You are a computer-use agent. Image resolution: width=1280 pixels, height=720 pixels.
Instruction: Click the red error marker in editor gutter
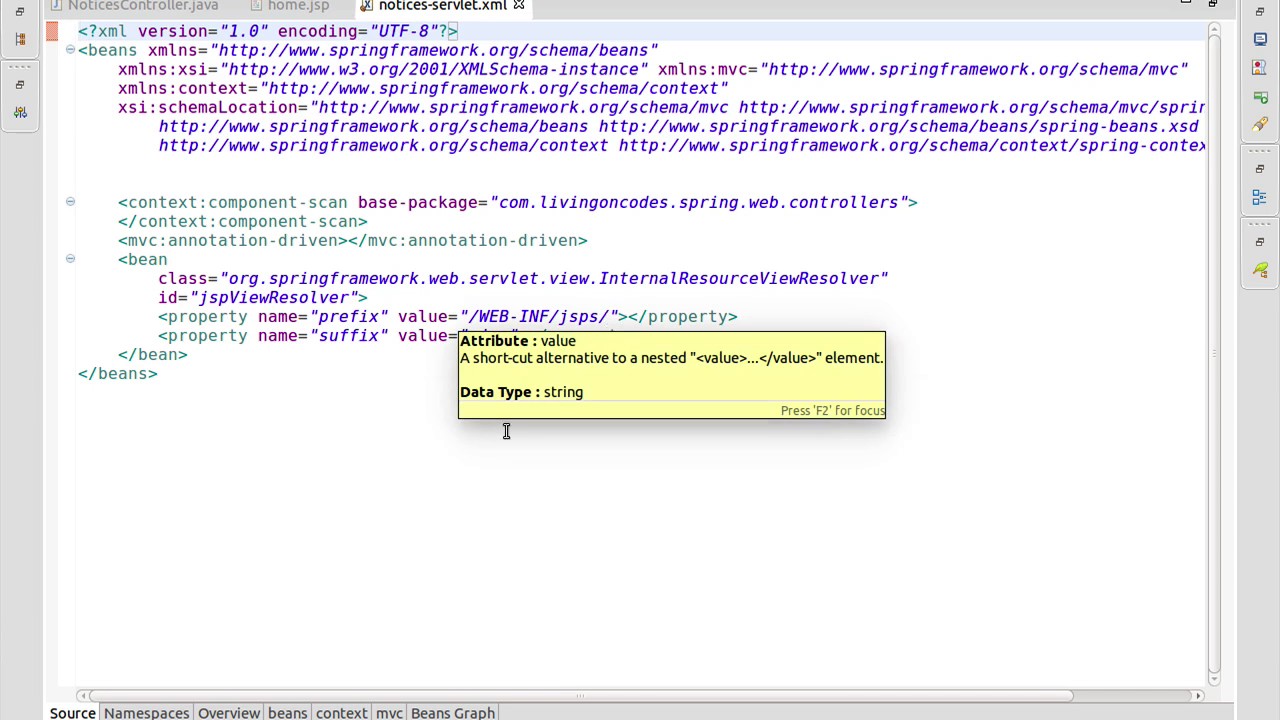52,31
